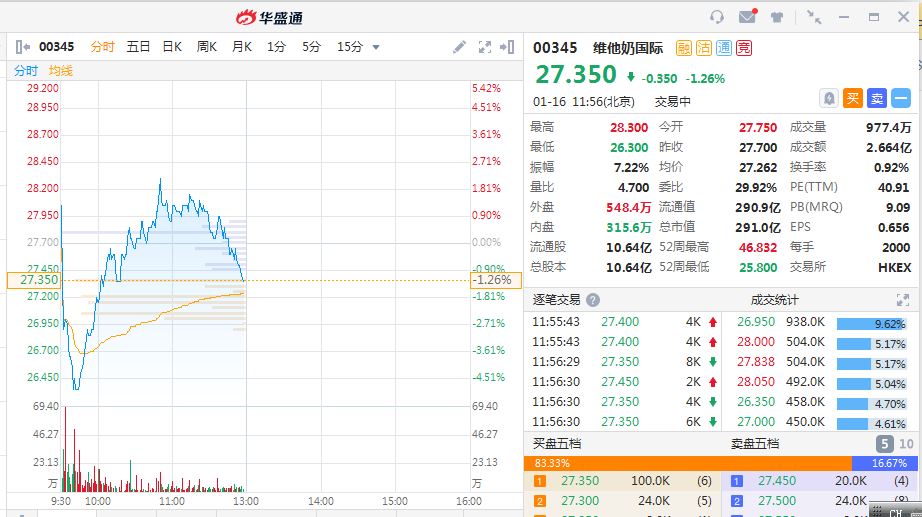The height and width of the screenshot is (517, 922).
Task: Click the stock code 00345 in chart toolbar
Action: pyautogui.click(x=56, y=46)
